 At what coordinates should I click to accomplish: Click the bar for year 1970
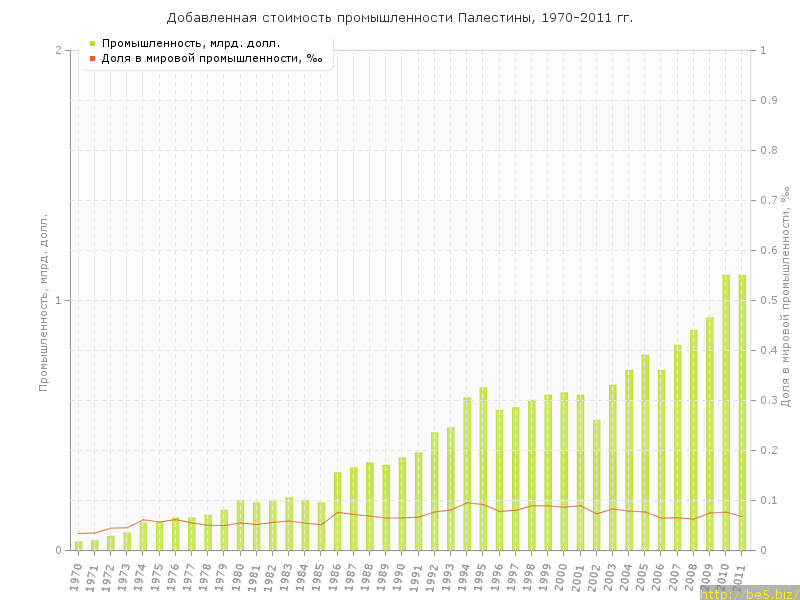(x=78, y=545)
